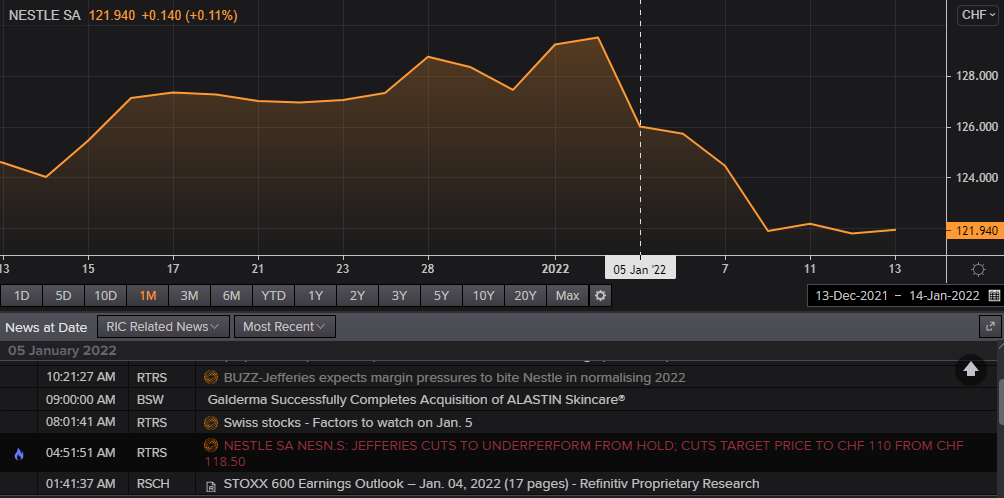This screenshot has width=1004, height=498.
Task: Click the date range input 13-Dec-2021 to 14-Jan-2022
Action: 896,296
